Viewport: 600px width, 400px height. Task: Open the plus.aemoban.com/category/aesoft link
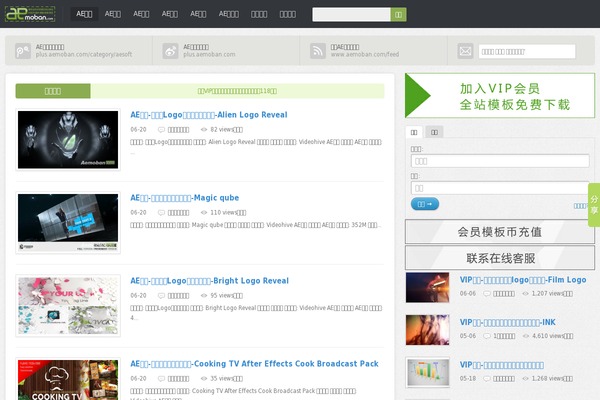[x=84, y=55]
